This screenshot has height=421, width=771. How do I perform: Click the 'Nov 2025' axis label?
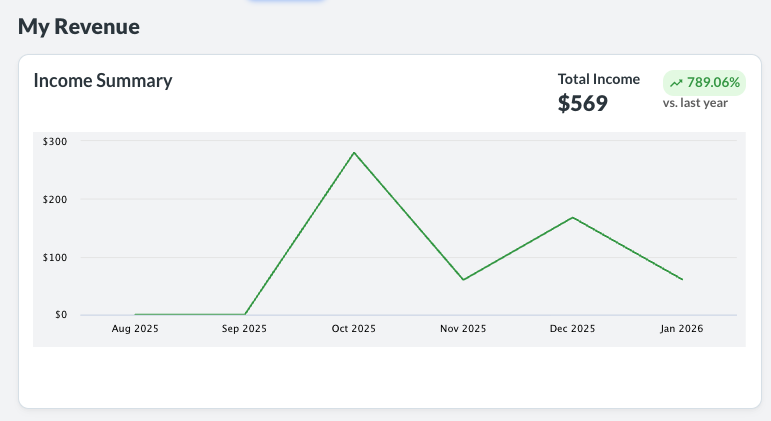(x=463, y=329)
